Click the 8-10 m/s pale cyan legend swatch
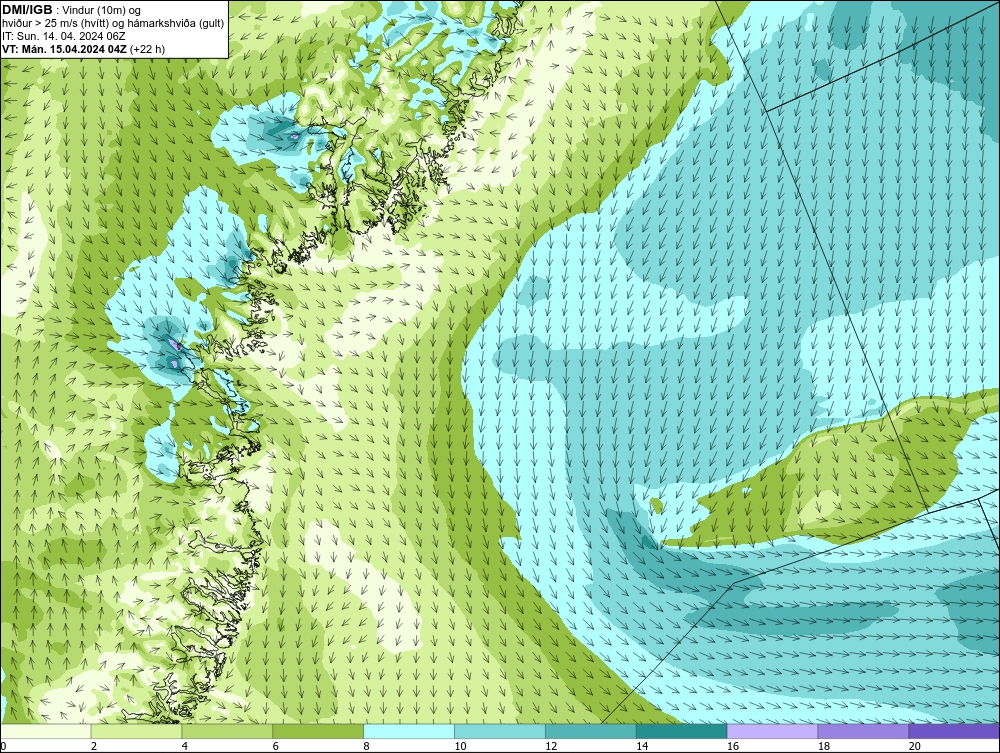The height and width of the screenshot is (753, 1000). tap(409, 731)
